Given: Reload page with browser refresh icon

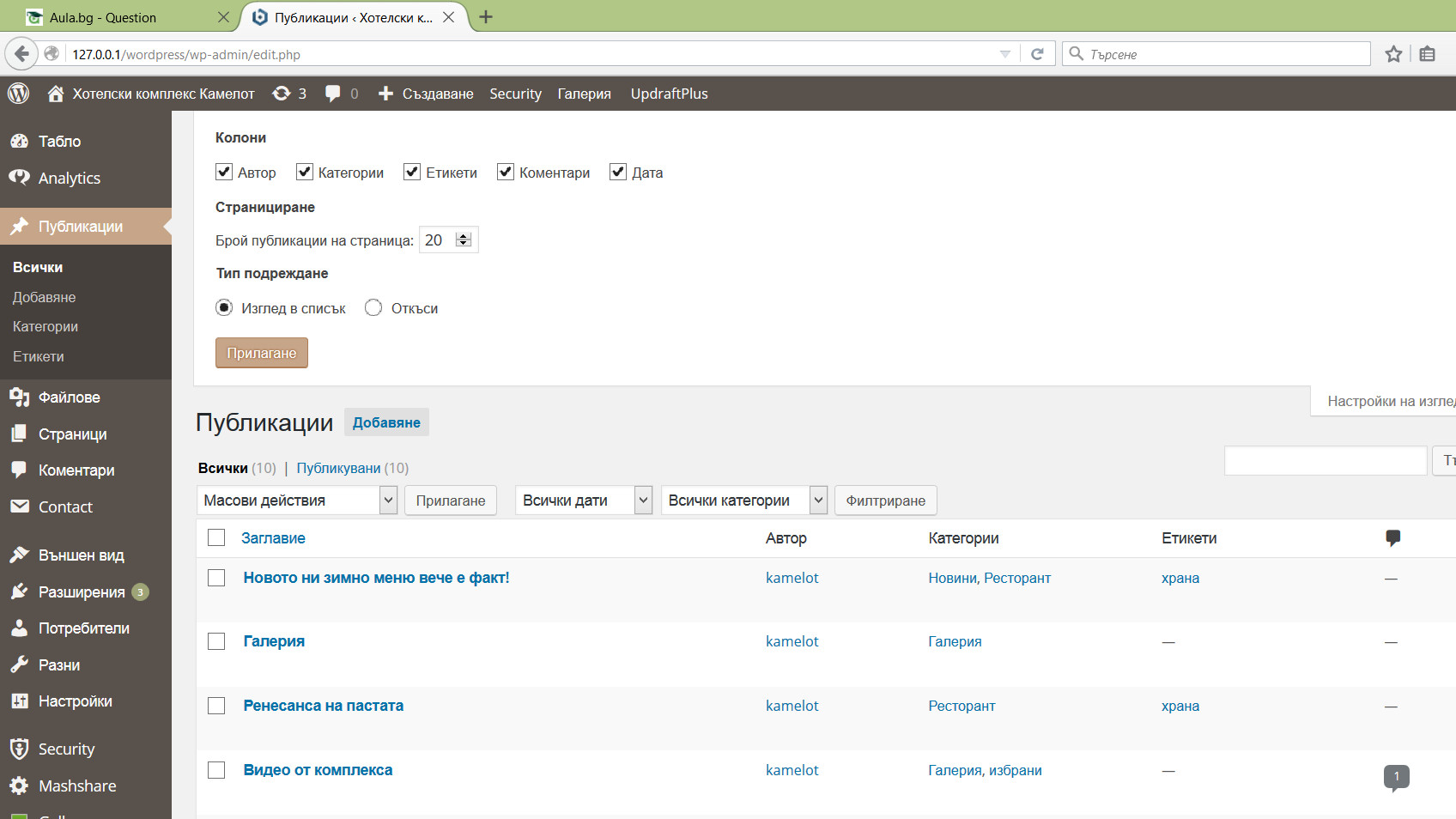Looking at the screenshot, I should click(x=1037, y=54).
